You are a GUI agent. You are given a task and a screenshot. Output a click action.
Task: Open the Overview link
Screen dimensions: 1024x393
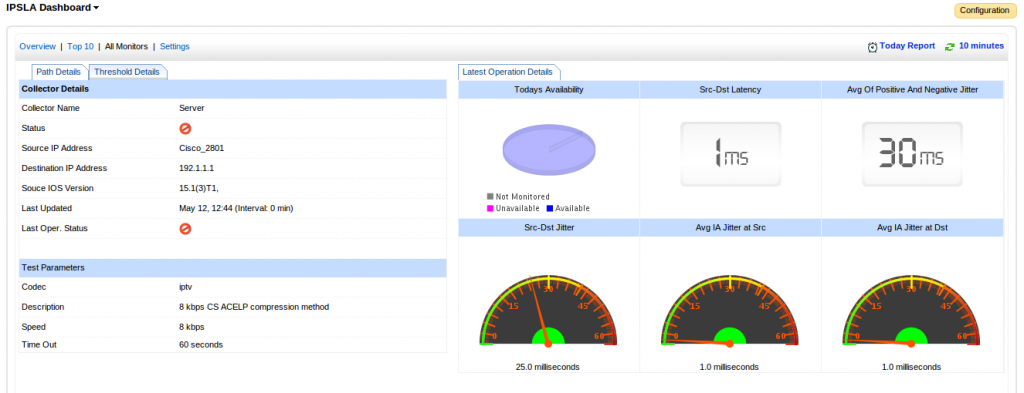tap(37, 46)
